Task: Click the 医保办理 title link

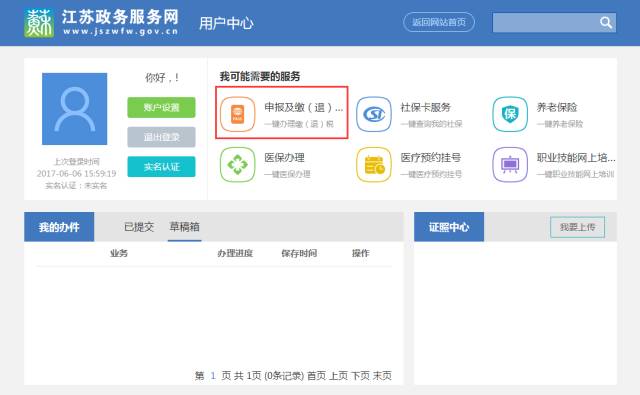Action: click(284, 158)
